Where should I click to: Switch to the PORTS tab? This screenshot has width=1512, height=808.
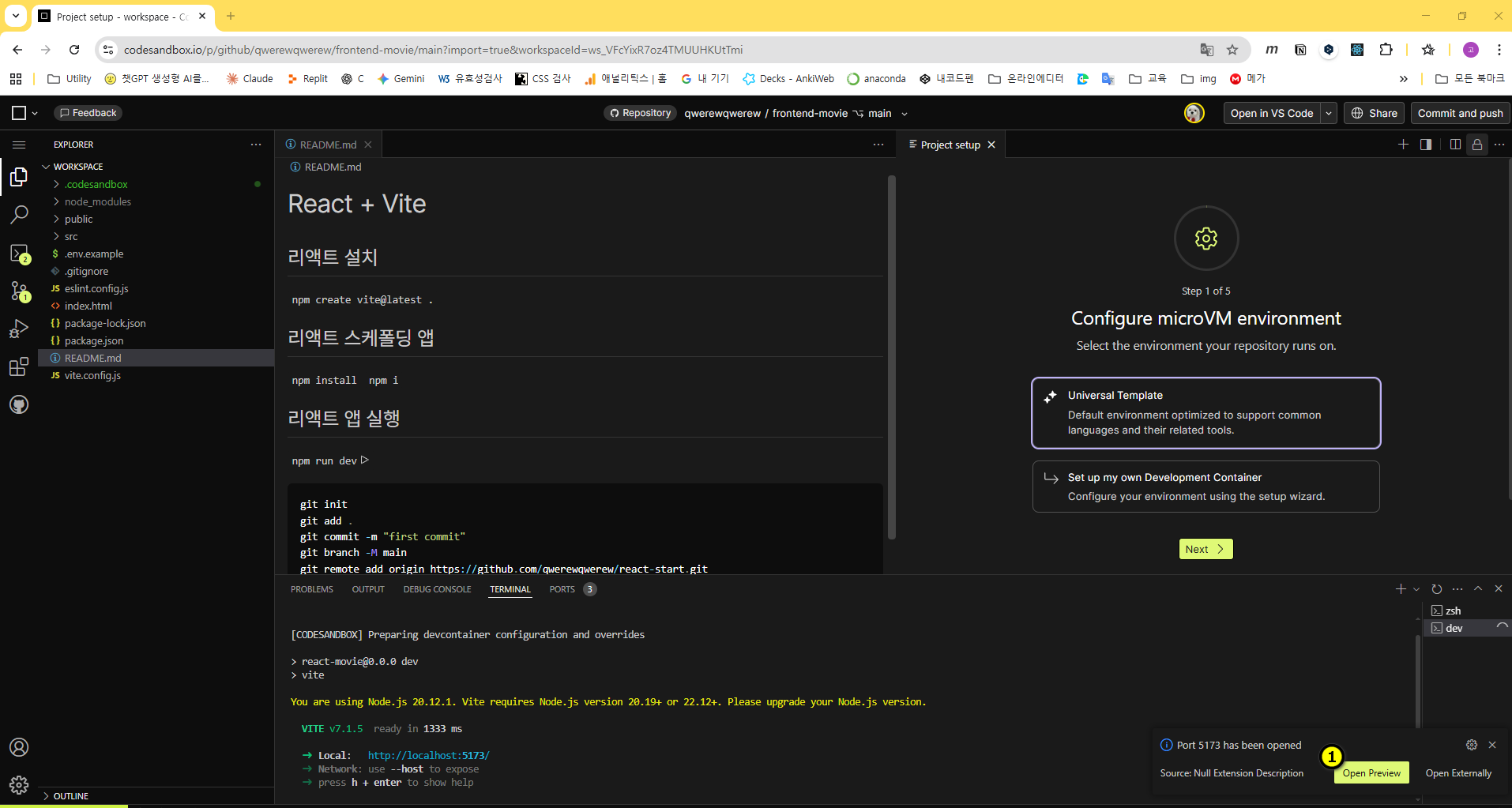click(562, 589)
